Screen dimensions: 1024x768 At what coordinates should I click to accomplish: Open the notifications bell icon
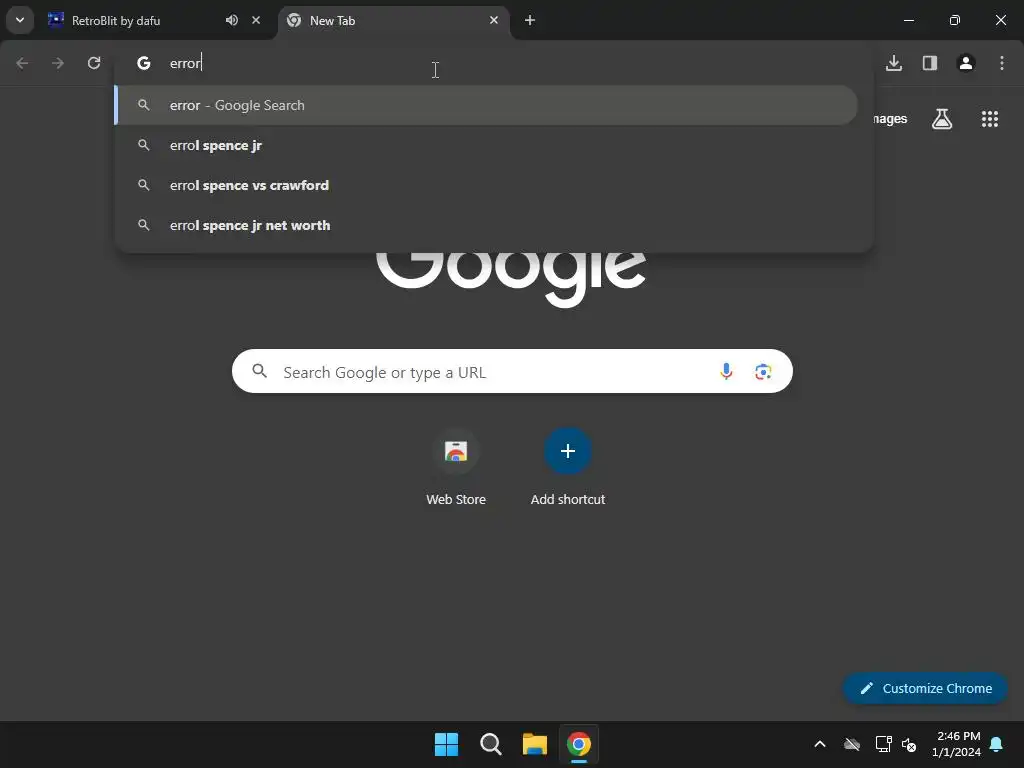pos(997,744)
